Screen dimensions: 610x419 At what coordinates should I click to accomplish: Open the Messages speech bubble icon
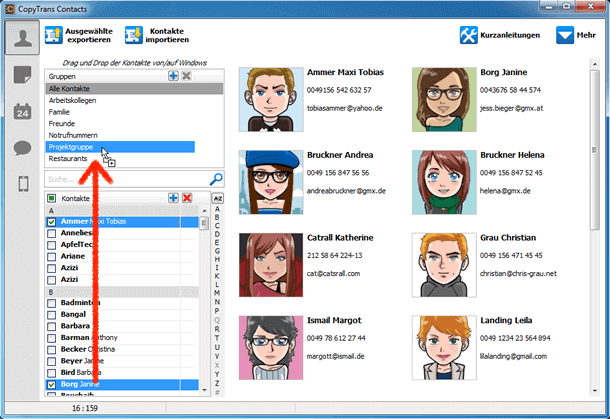[23, 148]
